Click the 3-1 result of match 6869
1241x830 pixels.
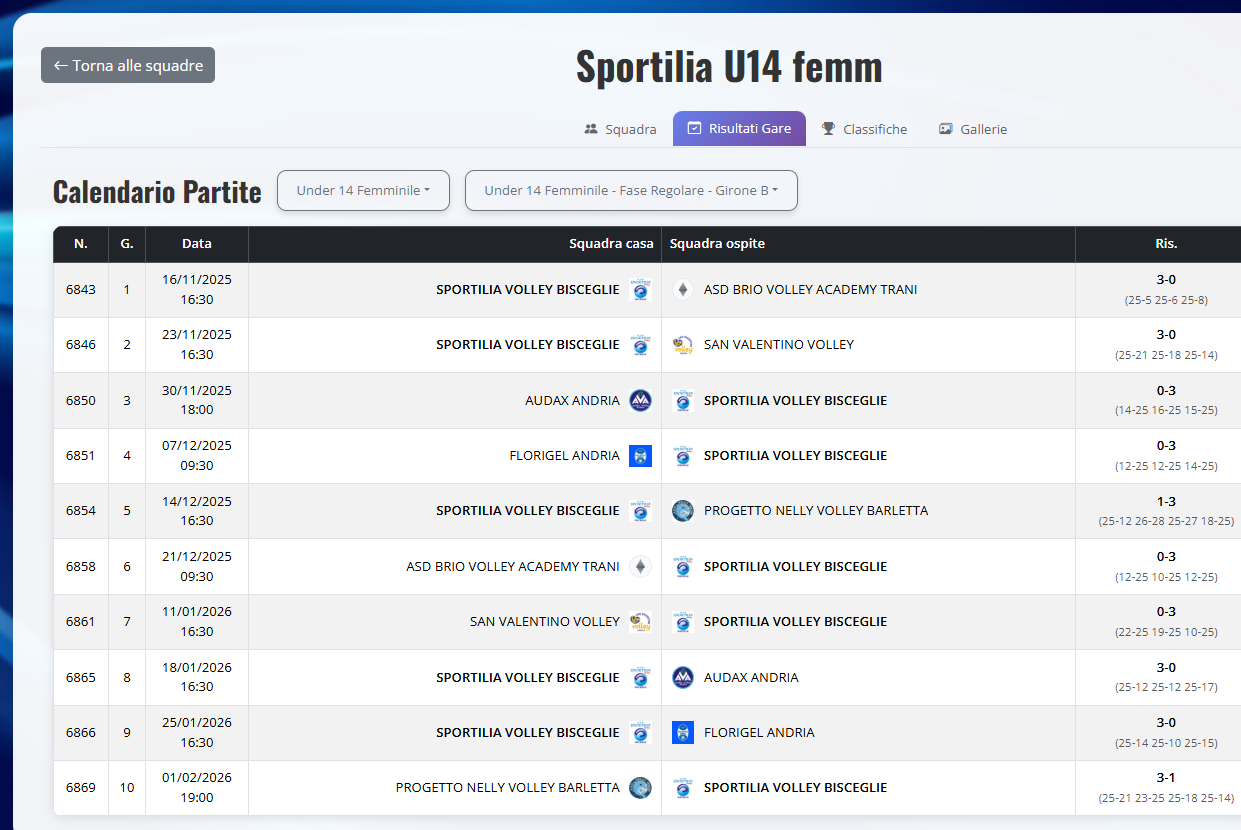1166,778
